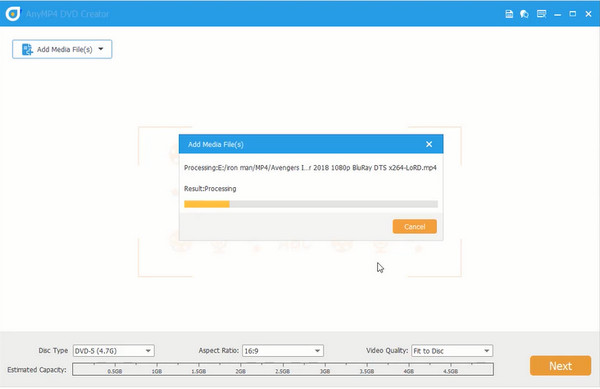Open the feedback message icon in title bar

coord(541,14)
